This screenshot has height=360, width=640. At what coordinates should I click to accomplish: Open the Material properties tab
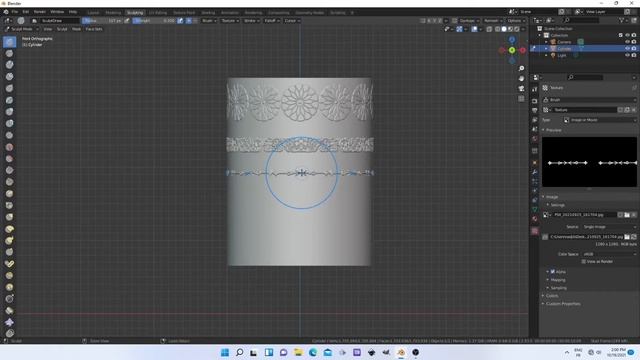tap(535, 219)
